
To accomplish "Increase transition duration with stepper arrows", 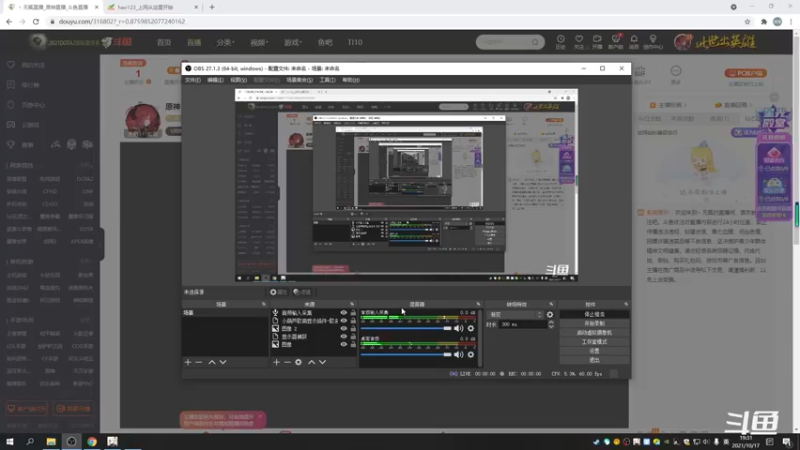I will (551, 322).
